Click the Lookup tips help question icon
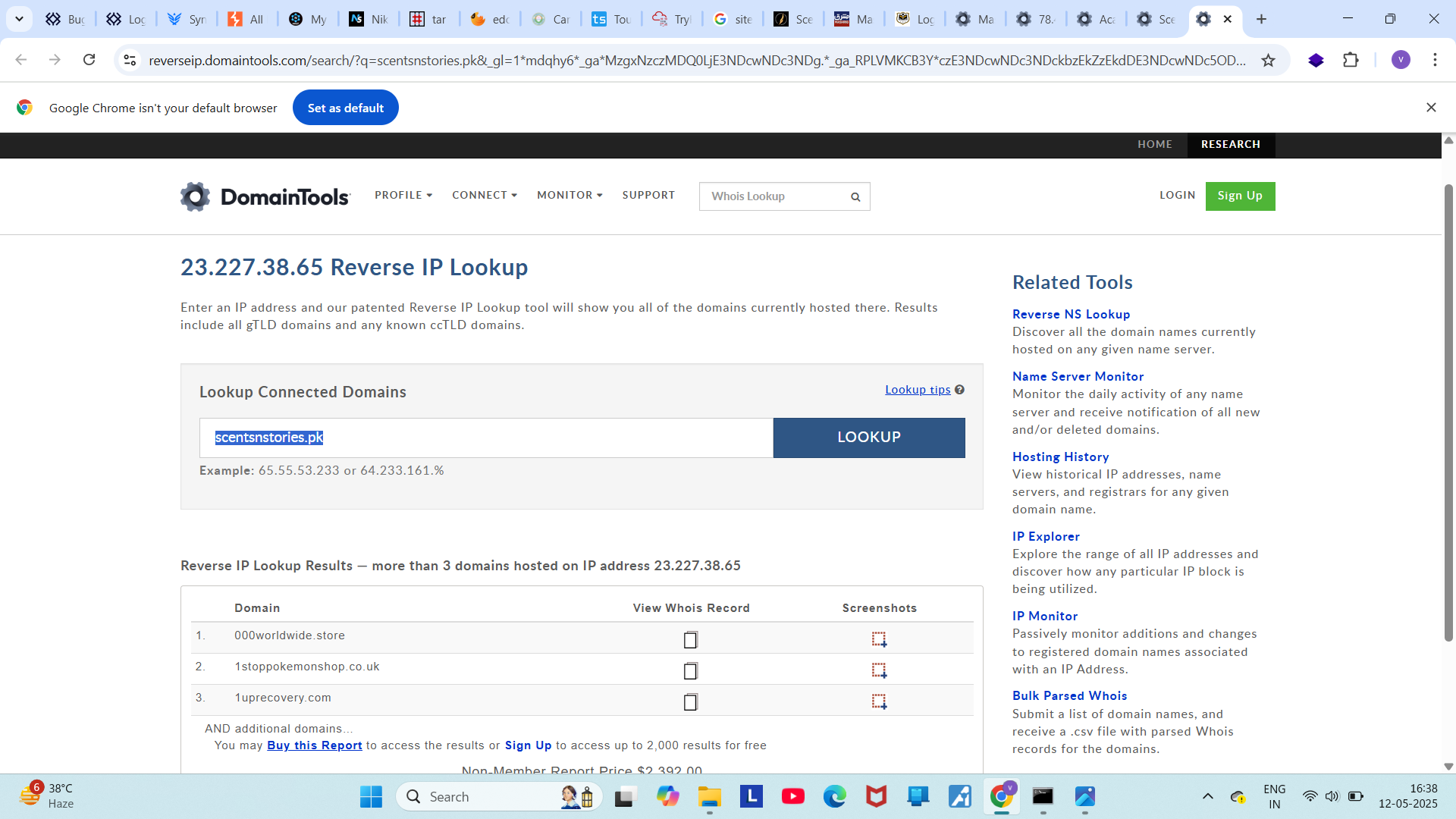The height and width of the screenshot is (819, 1456). (x=959, y=390)
